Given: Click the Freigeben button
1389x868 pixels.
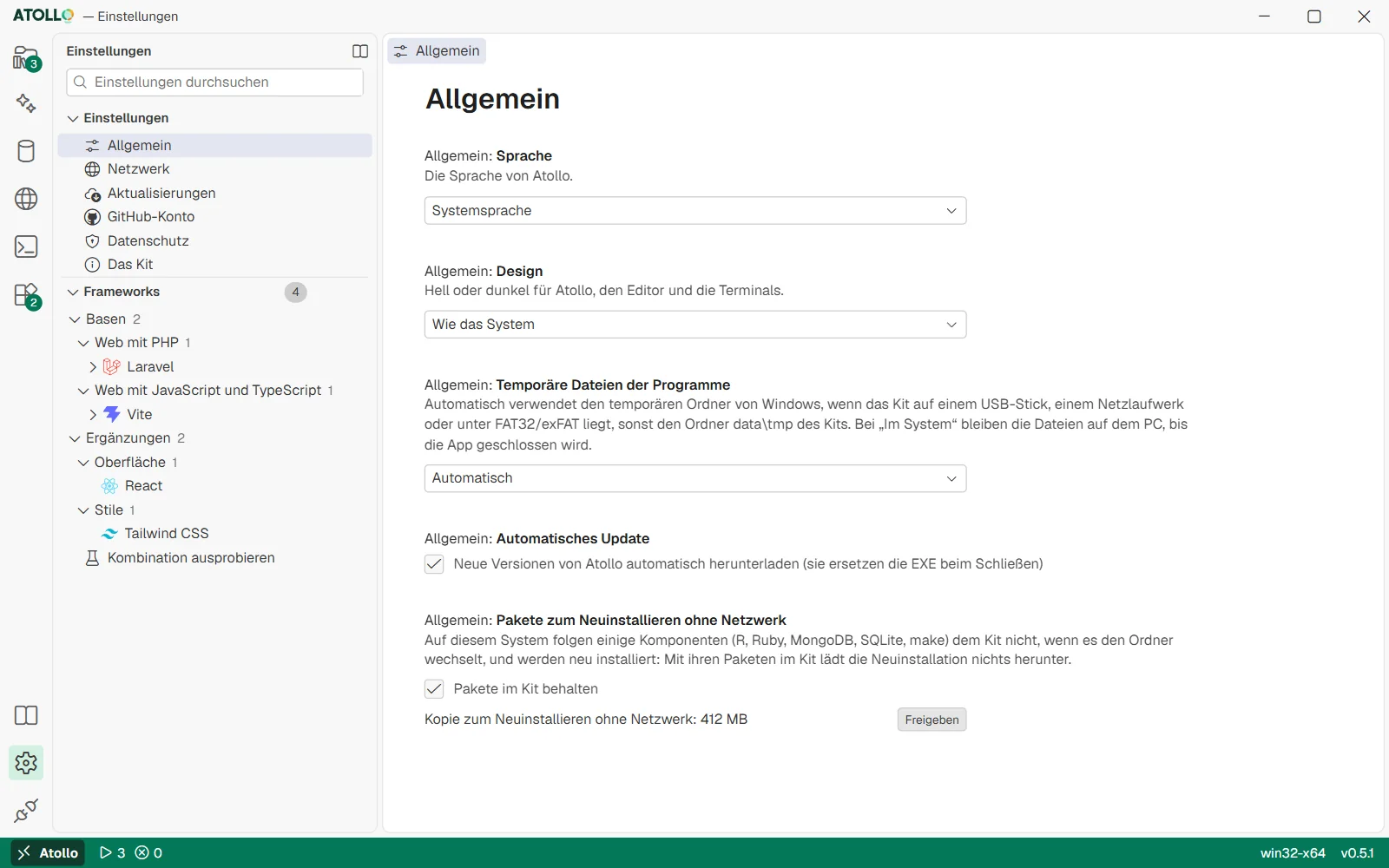Looking at the screenshot, I should 931,720.
